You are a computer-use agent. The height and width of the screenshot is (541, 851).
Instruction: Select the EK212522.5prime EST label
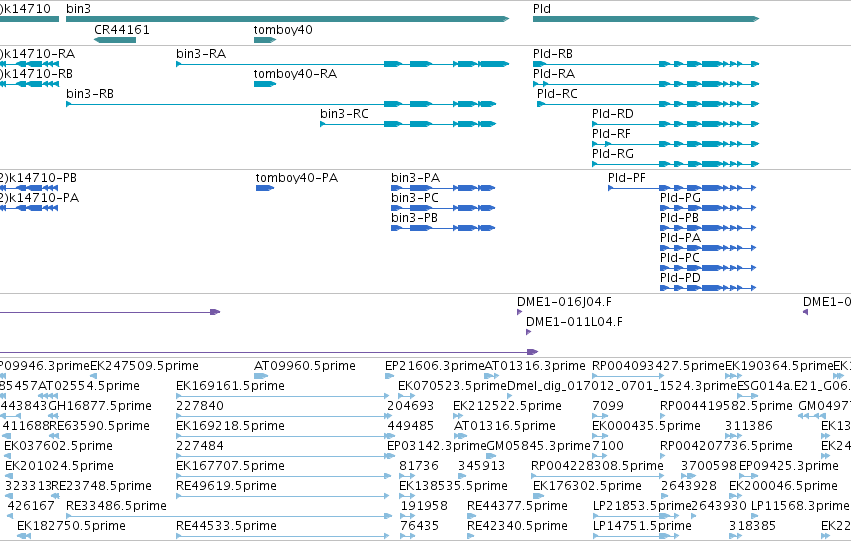(507, 406)
